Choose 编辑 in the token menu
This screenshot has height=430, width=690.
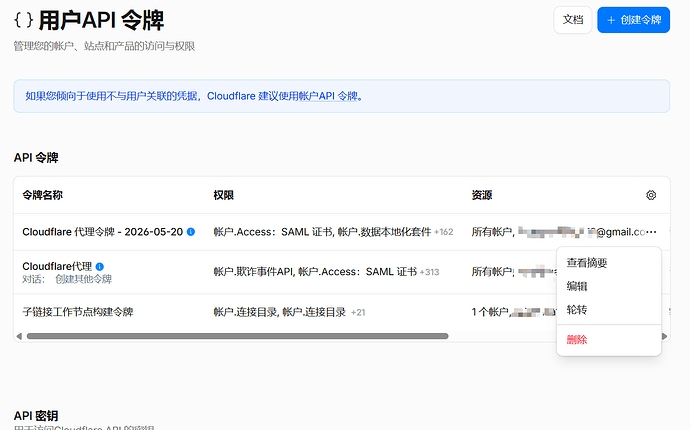[576, 286]
